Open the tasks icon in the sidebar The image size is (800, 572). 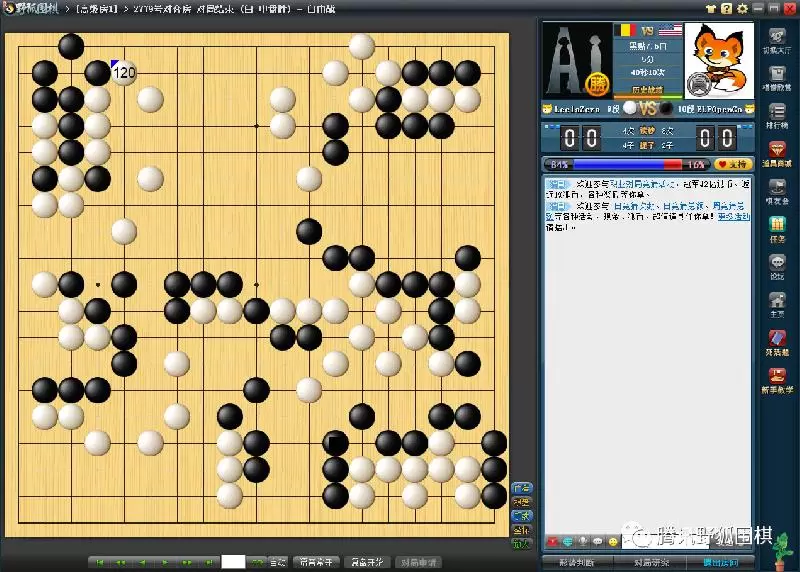tap(779, 233)
